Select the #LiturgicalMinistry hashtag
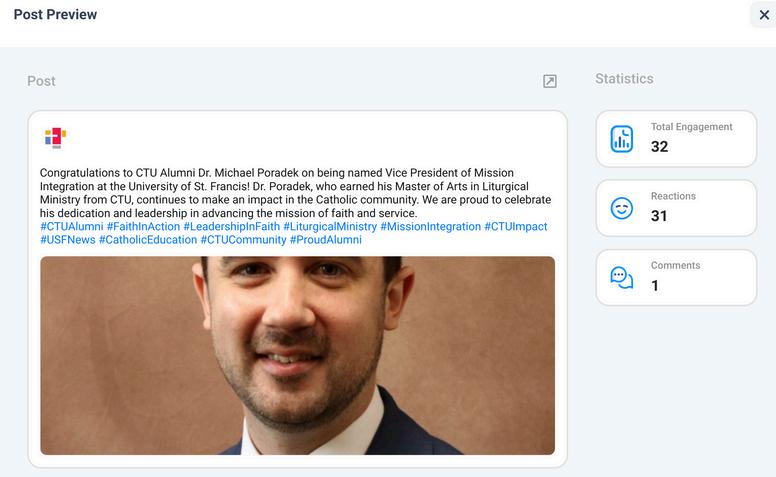The height and width of the screenshot is (477, 776). pyautogui.click(x=330, y=227)
